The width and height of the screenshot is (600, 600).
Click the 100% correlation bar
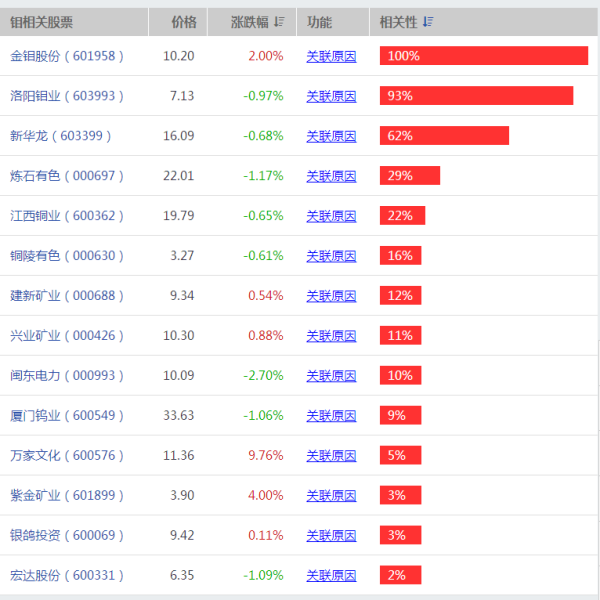pyautogui.click(x=484, y=55)
